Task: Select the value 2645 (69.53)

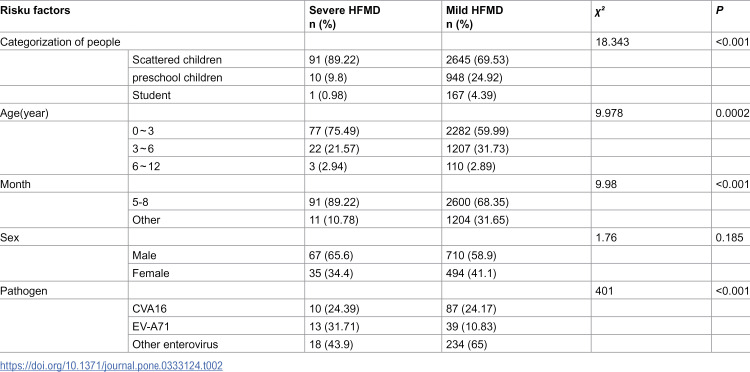Action: click(x=473, y=60)
